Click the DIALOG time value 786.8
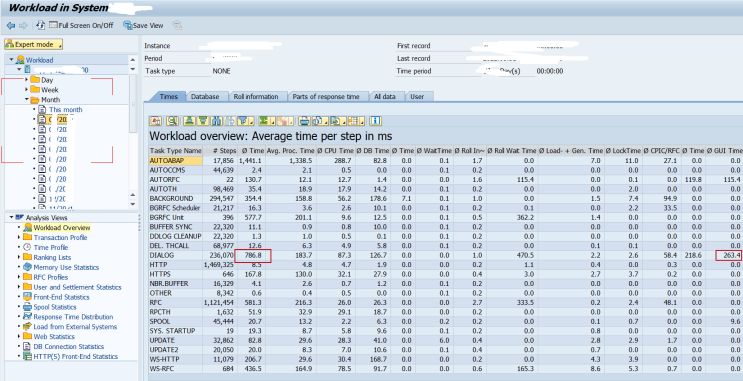The height and width of the screenshot is (381, 743). (254, 255)
